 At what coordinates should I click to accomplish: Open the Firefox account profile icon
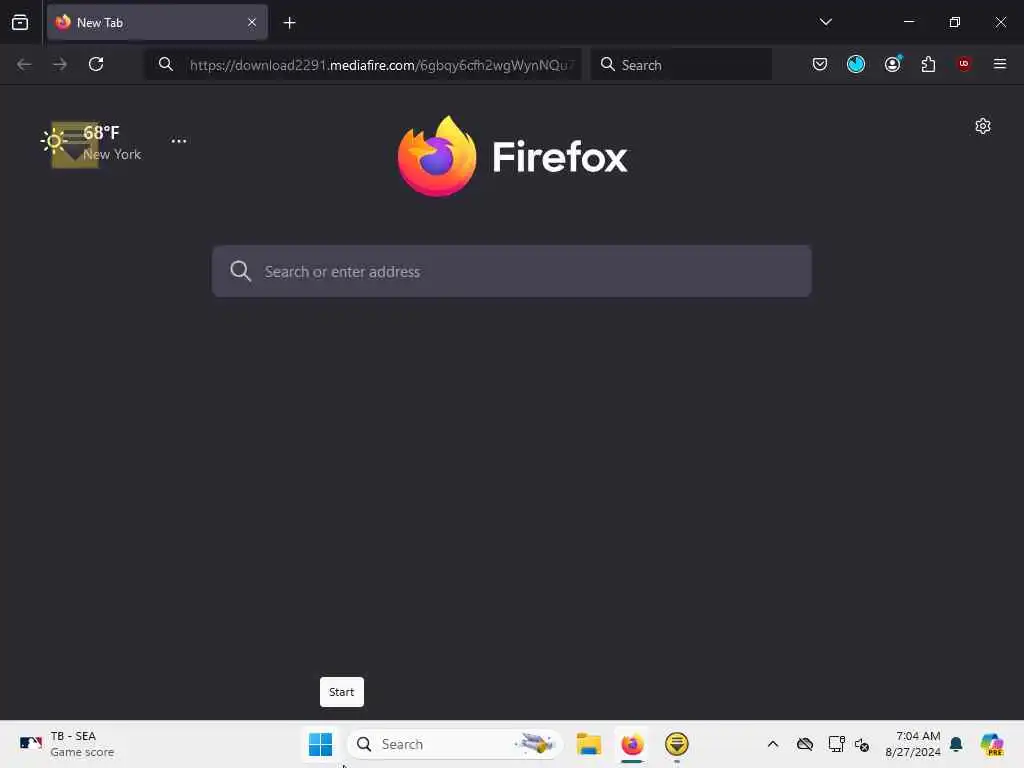coord(892,64)
